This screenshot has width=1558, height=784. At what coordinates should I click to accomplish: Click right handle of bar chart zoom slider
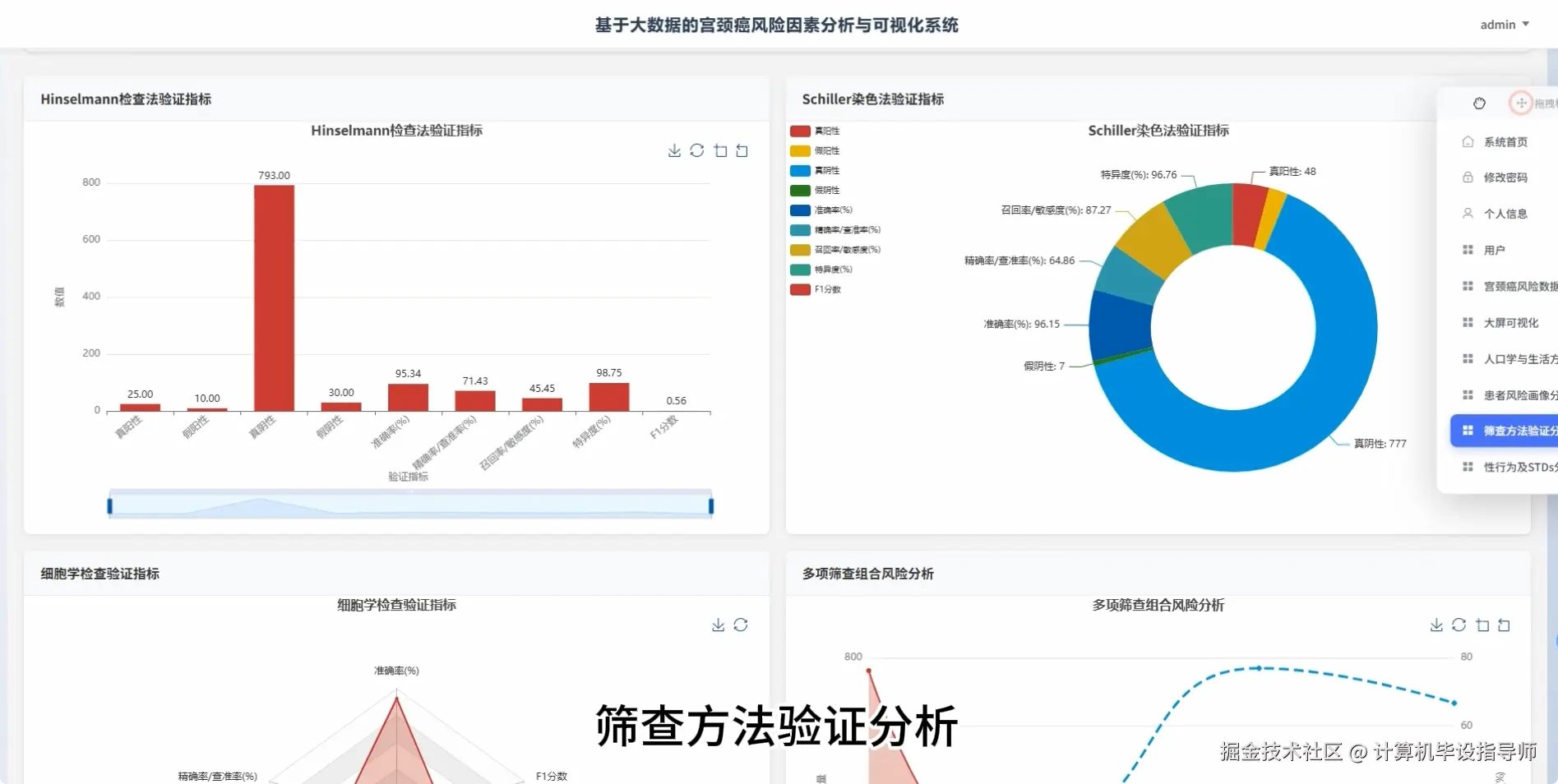pyautogui.click(x=711, y=505)
